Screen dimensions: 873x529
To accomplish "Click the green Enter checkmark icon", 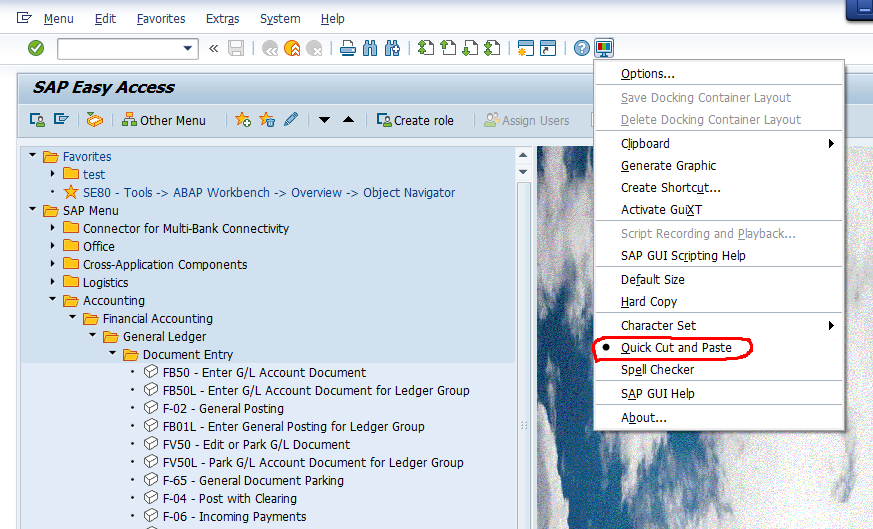I will (36, 48).
